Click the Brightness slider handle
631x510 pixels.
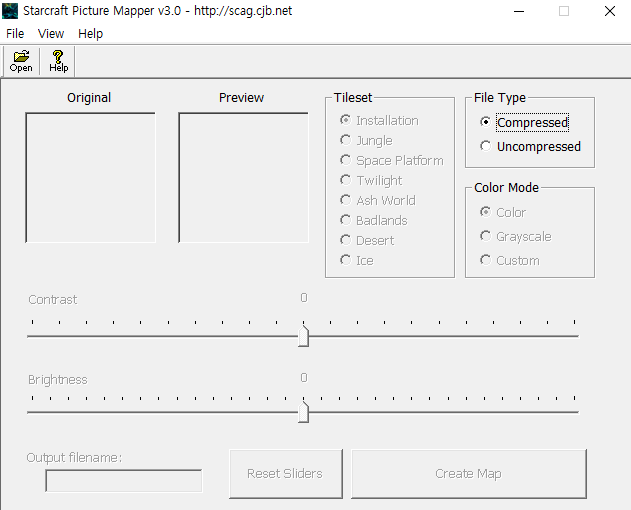click(x=303, y=412)
